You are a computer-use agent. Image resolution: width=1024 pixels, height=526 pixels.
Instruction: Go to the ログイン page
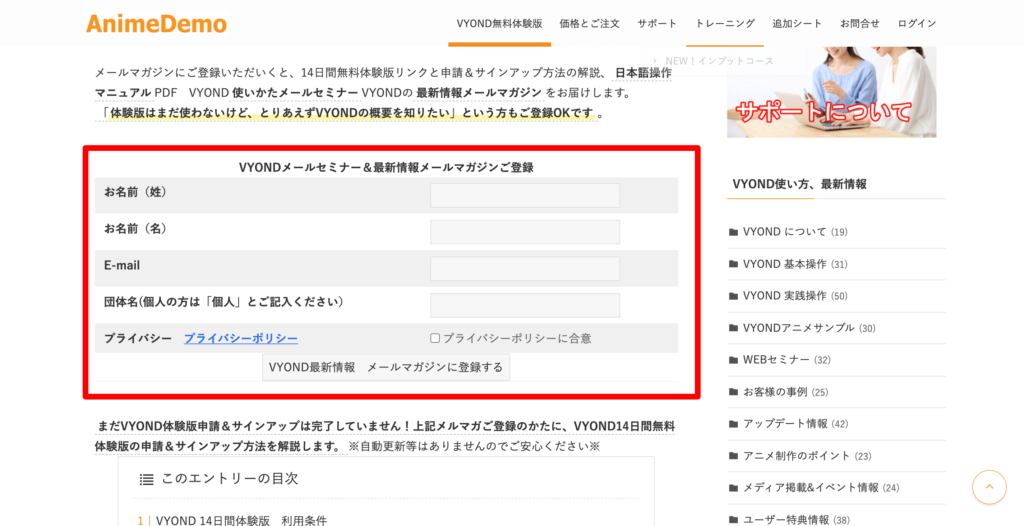click(917, 24)
